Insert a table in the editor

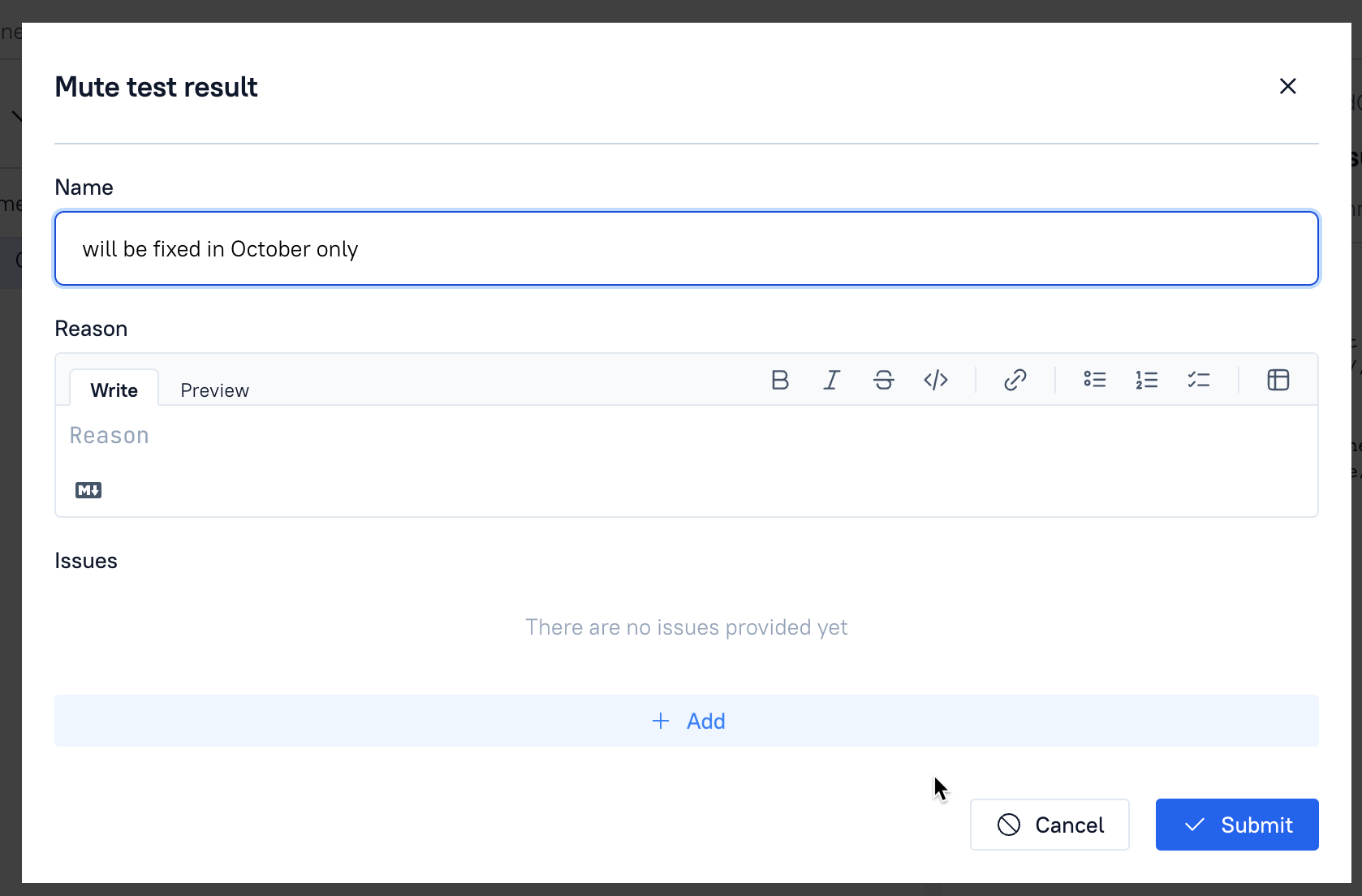pos(1278,380)
